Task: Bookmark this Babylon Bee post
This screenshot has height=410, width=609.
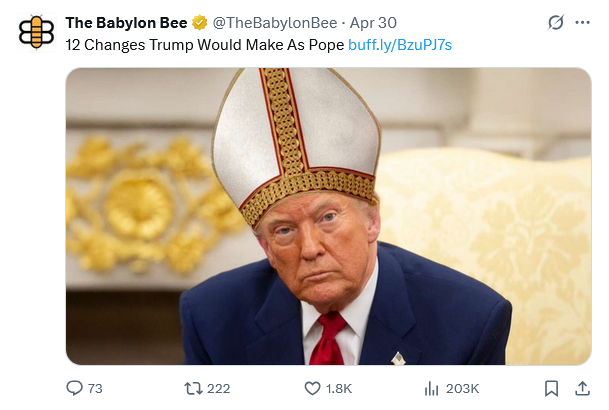Action: pyautogui.click(x=551, y=388)
